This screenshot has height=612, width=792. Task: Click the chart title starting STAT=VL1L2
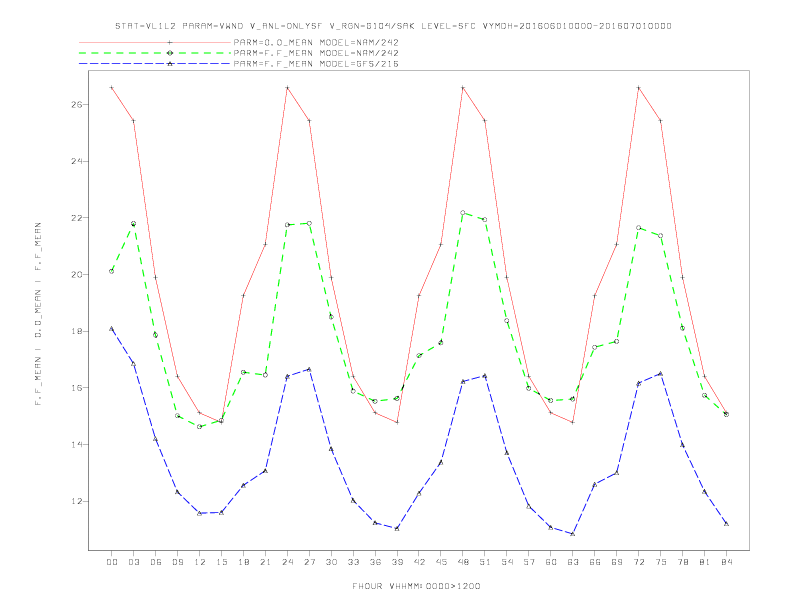pos(393,26)
